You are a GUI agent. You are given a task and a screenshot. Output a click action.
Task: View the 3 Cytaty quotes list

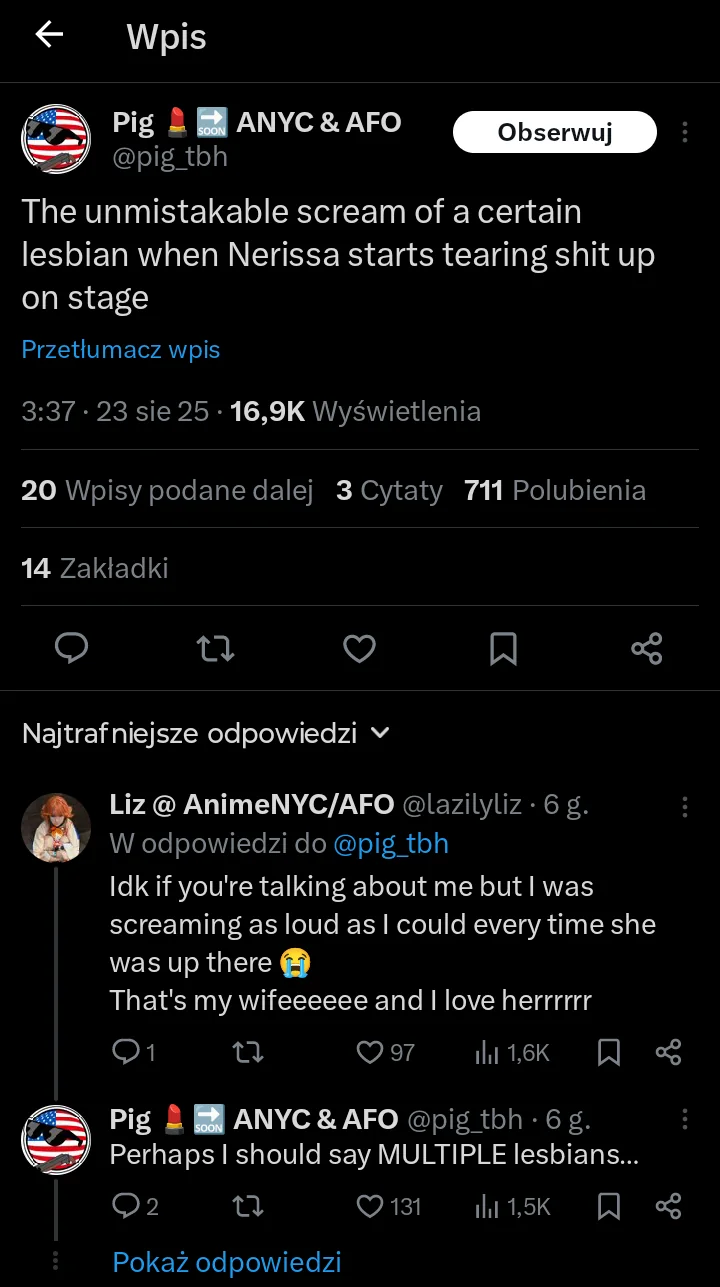click(x=389, y=490)
